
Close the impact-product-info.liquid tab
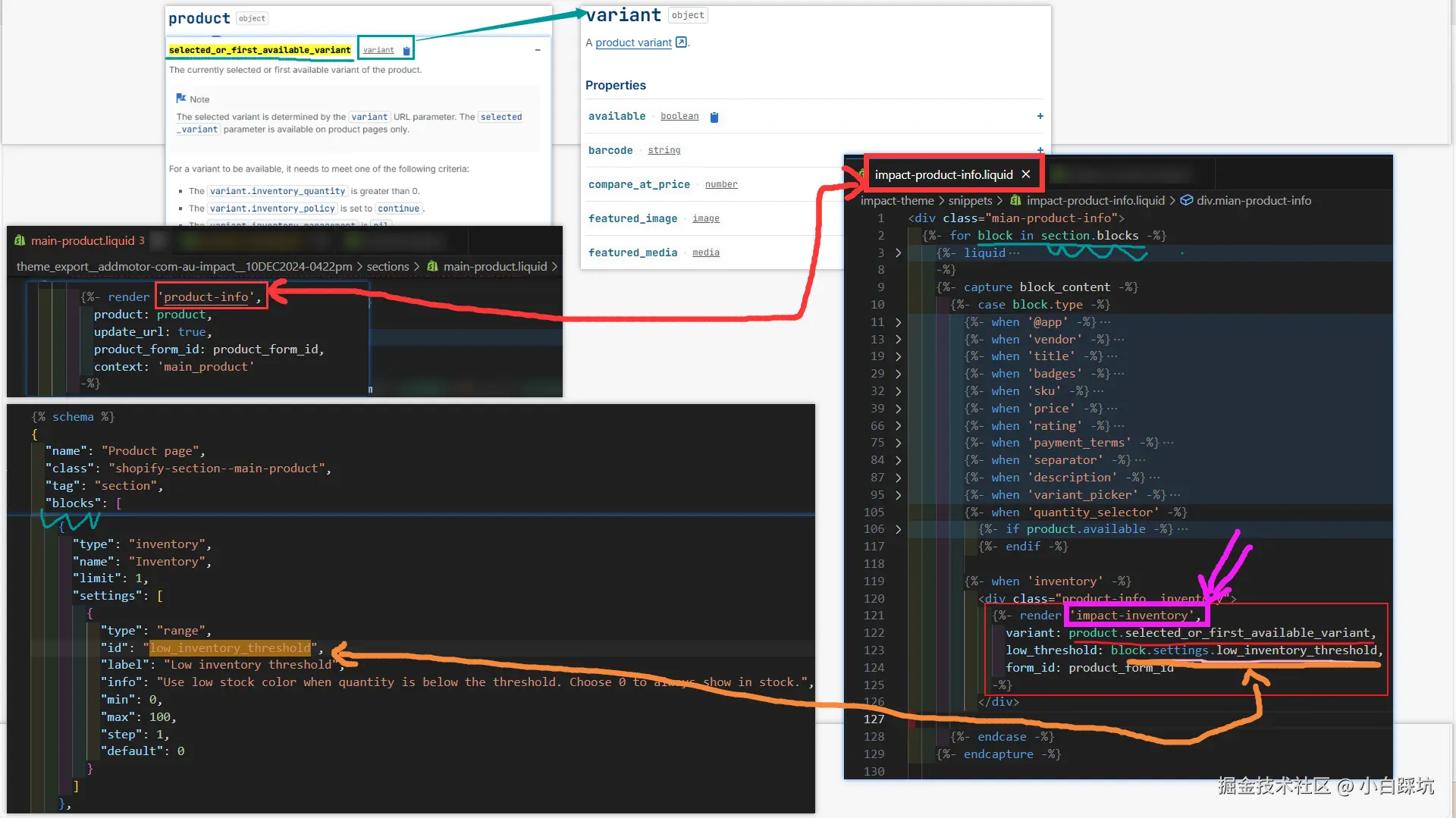click(x=1026, y=174)
